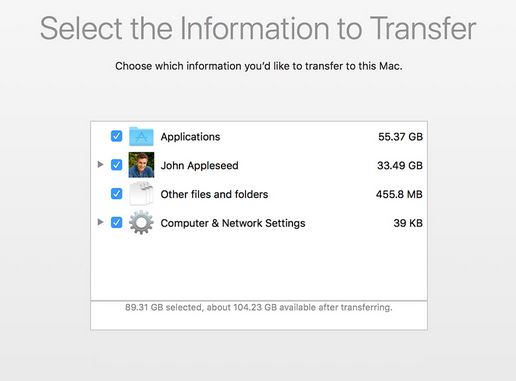Expand the John Appleseed disclosure triangle
Screen dimensions: 516x381
[x=100, y=164]
